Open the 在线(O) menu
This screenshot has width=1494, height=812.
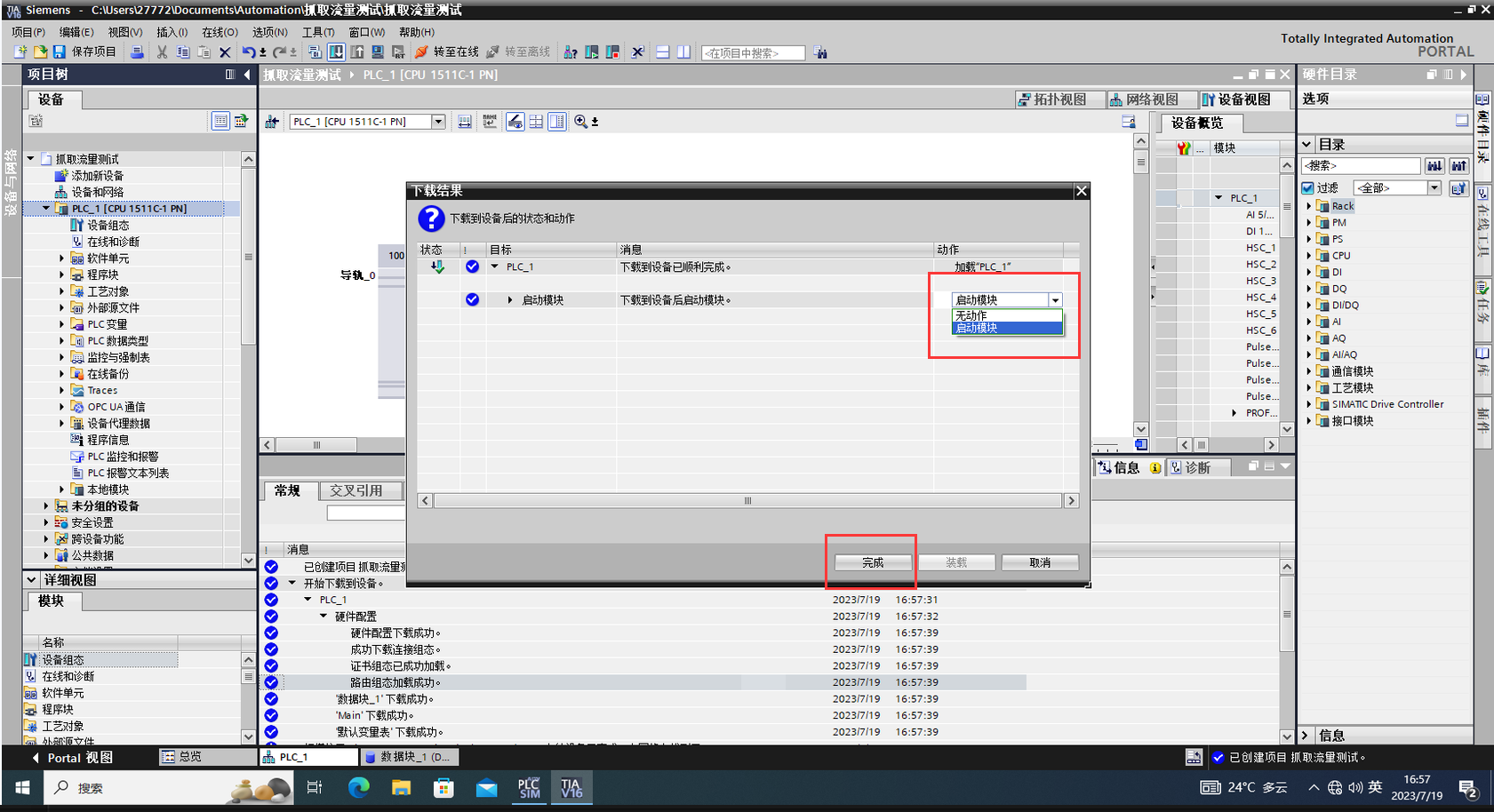click(x=220, y=32)
